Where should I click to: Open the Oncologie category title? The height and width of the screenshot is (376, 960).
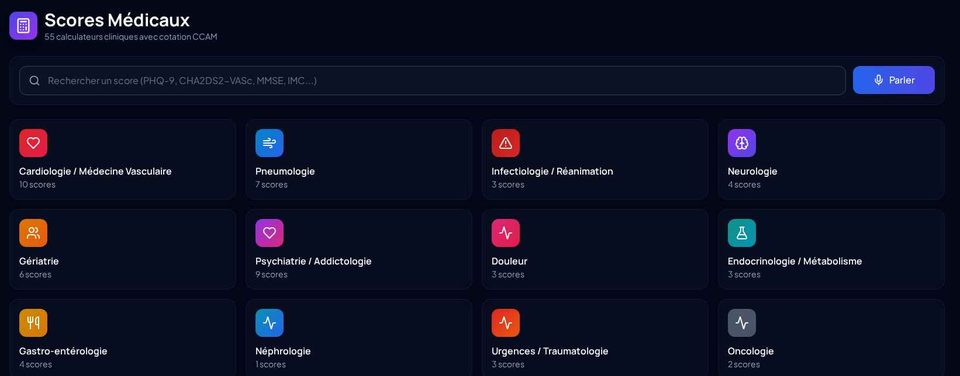[751, 352]
